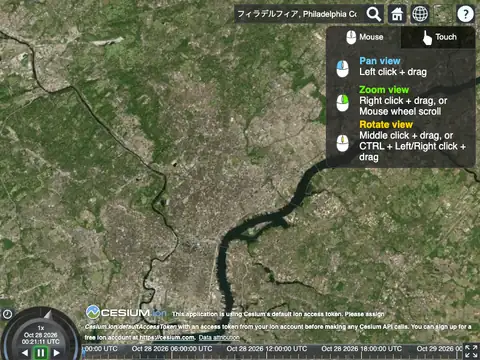Click the 00:21:11 UTC time readout

point(41,342)
